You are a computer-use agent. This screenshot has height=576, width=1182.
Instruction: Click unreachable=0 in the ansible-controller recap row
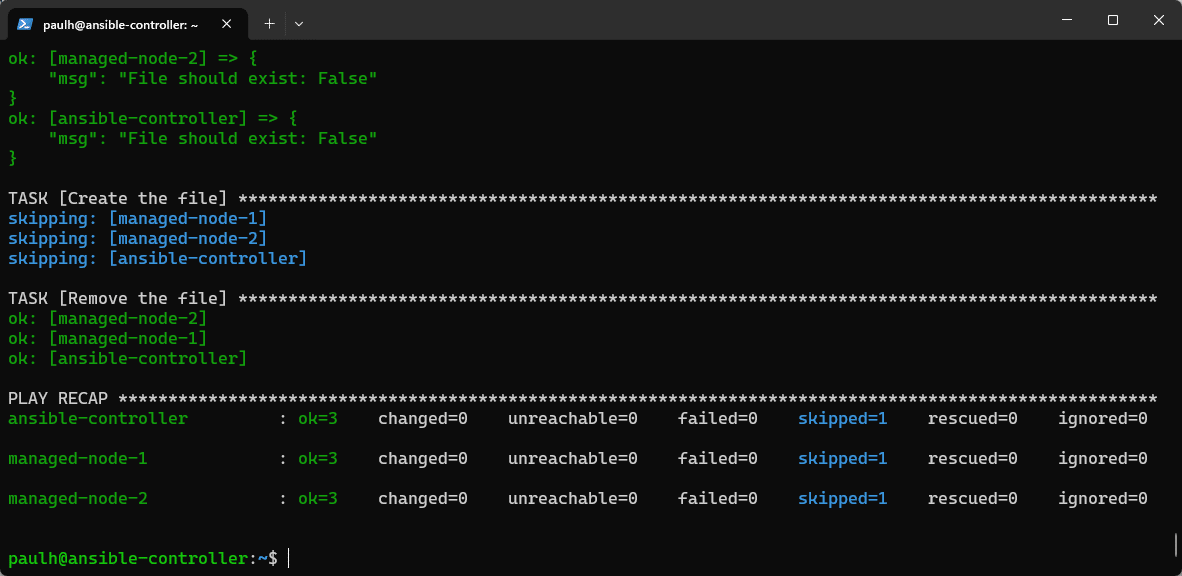[572, 418]
